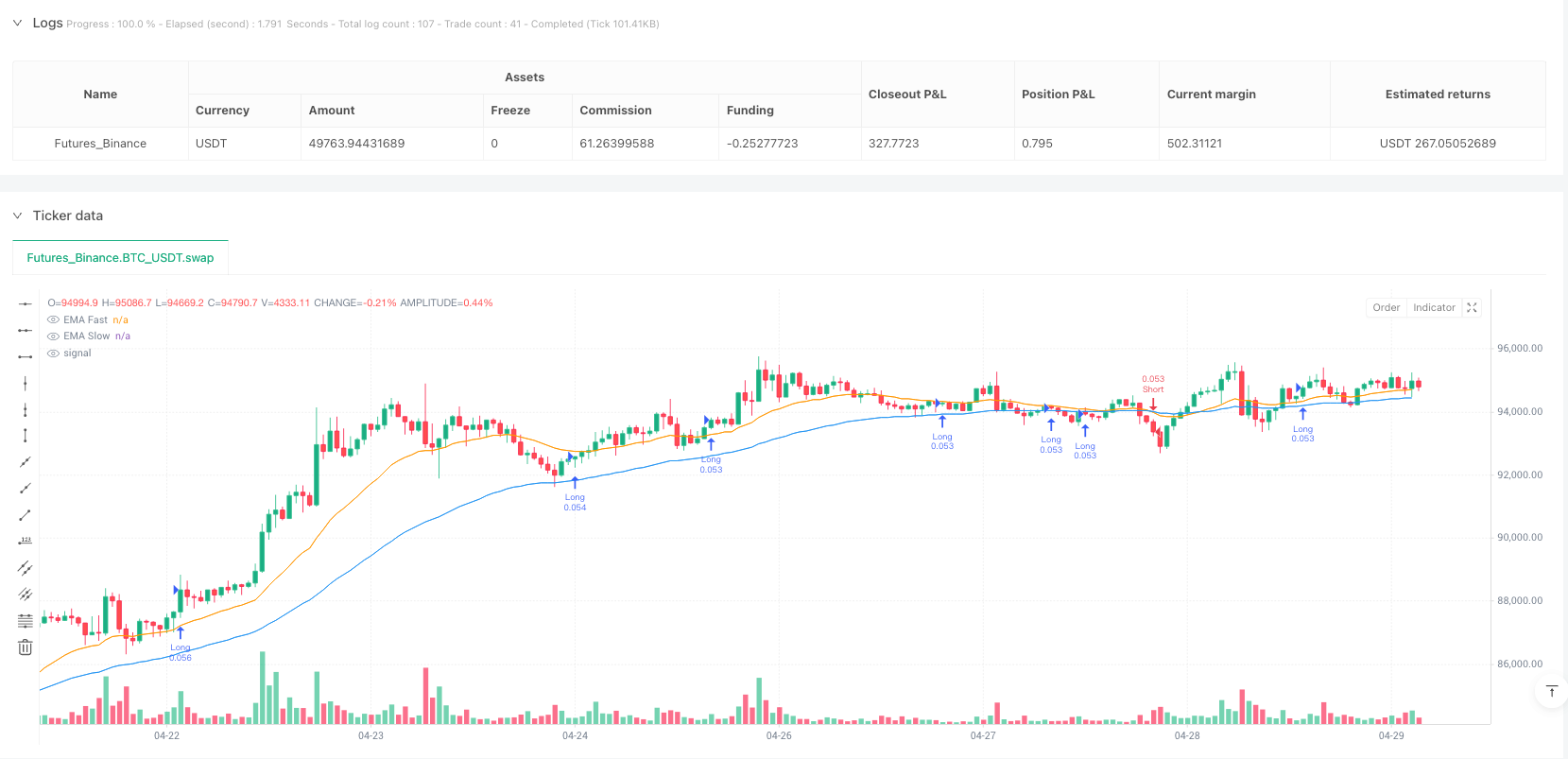Click the position P&L value 0.795
1568x759 pixels.
(1037, 144)
